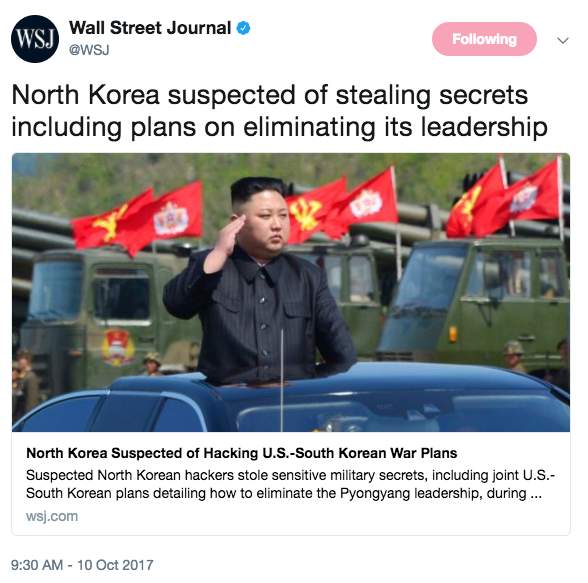Image resolution: width=588 pixels, height=583 pixels.
Task: Click the 10 Oct 2017 date
Action: [116, 565]
